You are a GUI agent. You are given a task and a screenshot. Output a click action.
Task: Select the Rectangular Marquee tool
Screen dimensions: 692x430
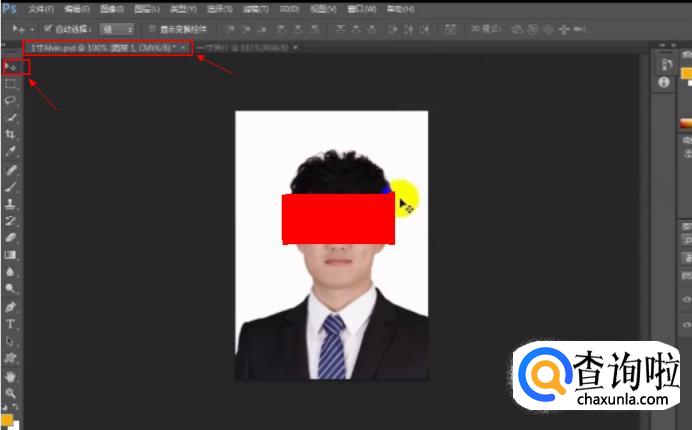click(x=11, y=84)
